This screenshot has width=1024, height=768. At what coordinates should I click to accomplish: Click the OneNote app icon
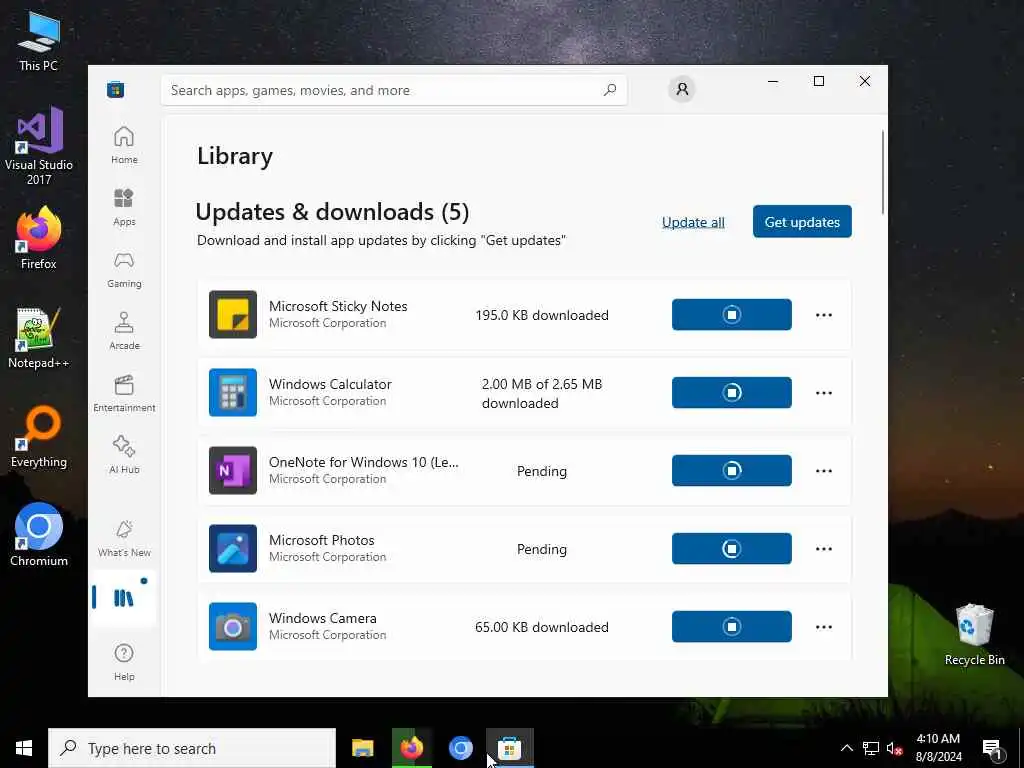click(x=232, y=471)
